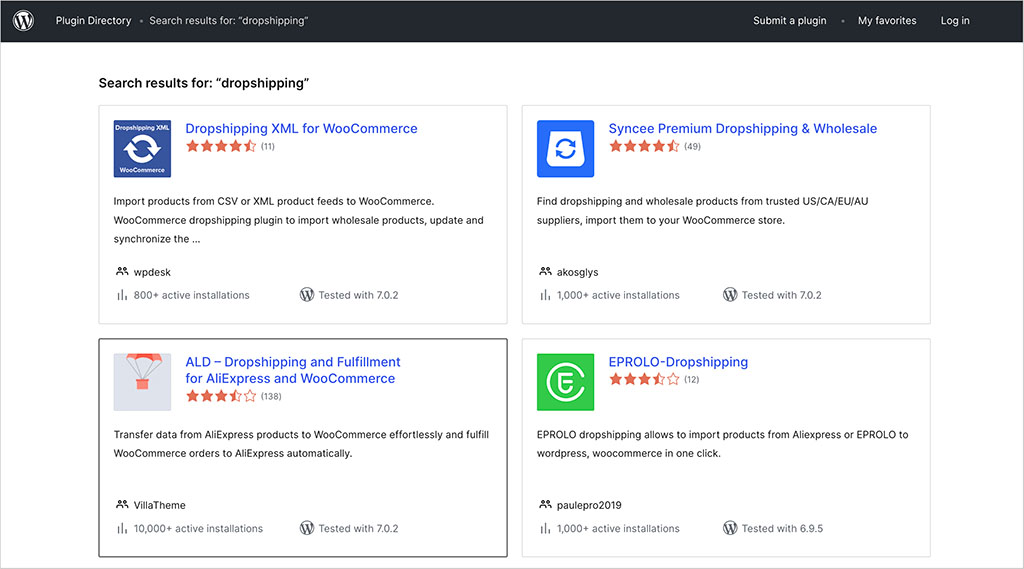The width and height of the screenshot is (1024, 569).
Task: Click the paulepro2019 author name
Action: pos(589,505)
